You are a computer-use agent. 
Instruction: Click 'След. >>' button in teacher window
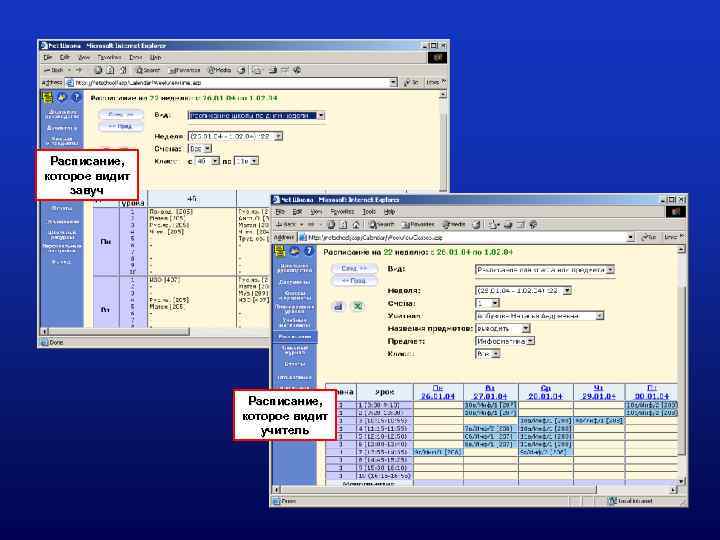tap(354, 269)
